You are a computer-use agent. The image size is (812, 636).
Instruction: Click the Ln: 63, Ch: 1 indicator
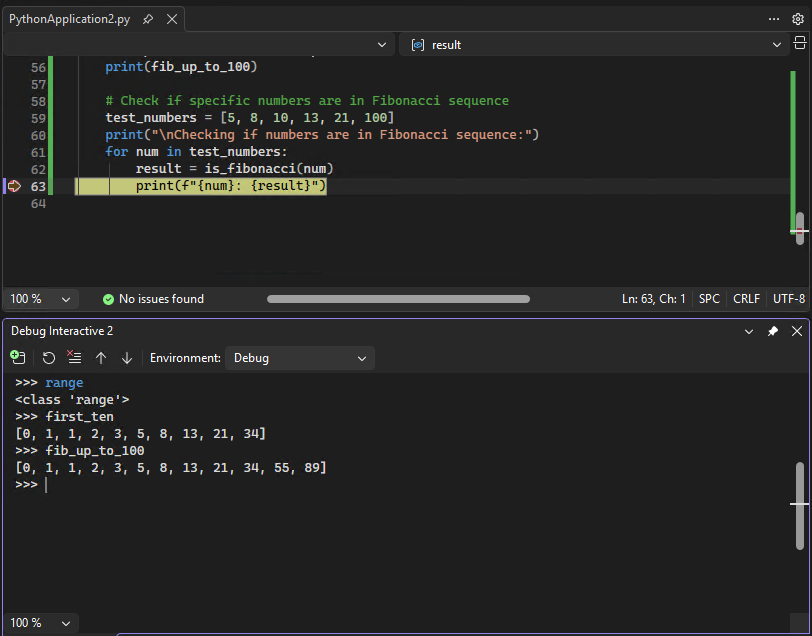[654, 299]
